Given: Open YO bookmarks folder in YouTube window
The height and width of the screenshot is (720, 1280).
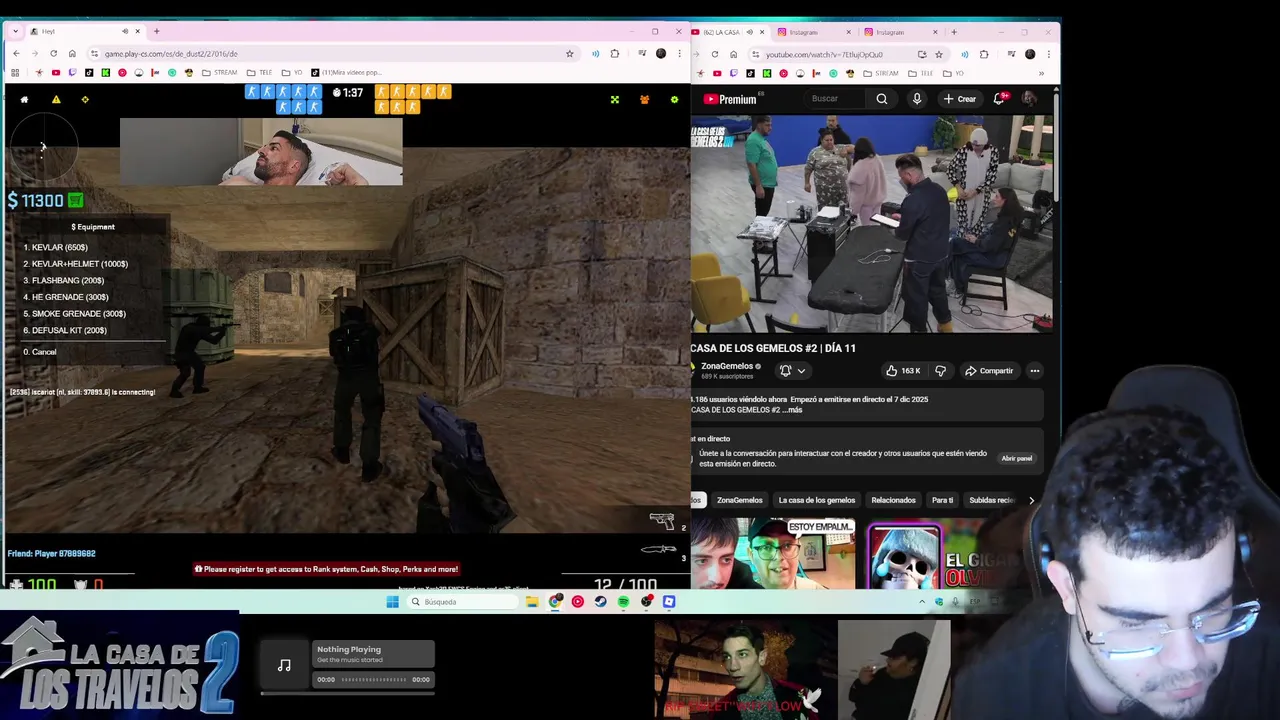Looking at the screenshot, I should (x=953, y=73).
